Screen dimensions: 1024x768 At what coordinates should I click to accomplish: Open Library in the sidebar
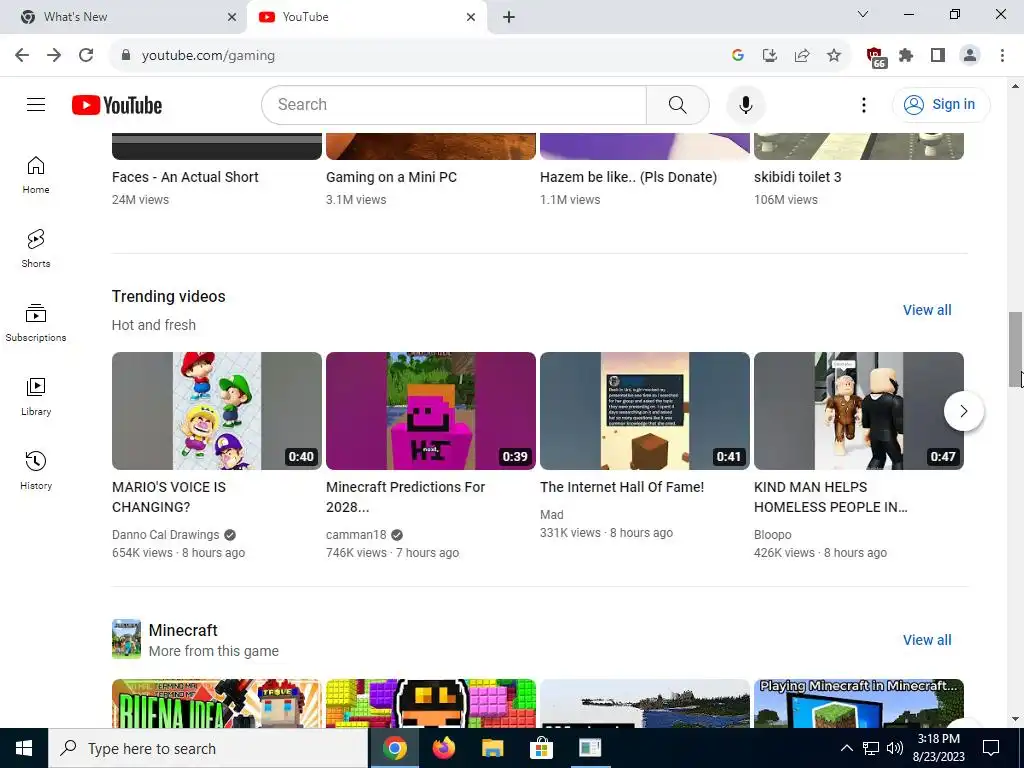[x=36, y=396]
